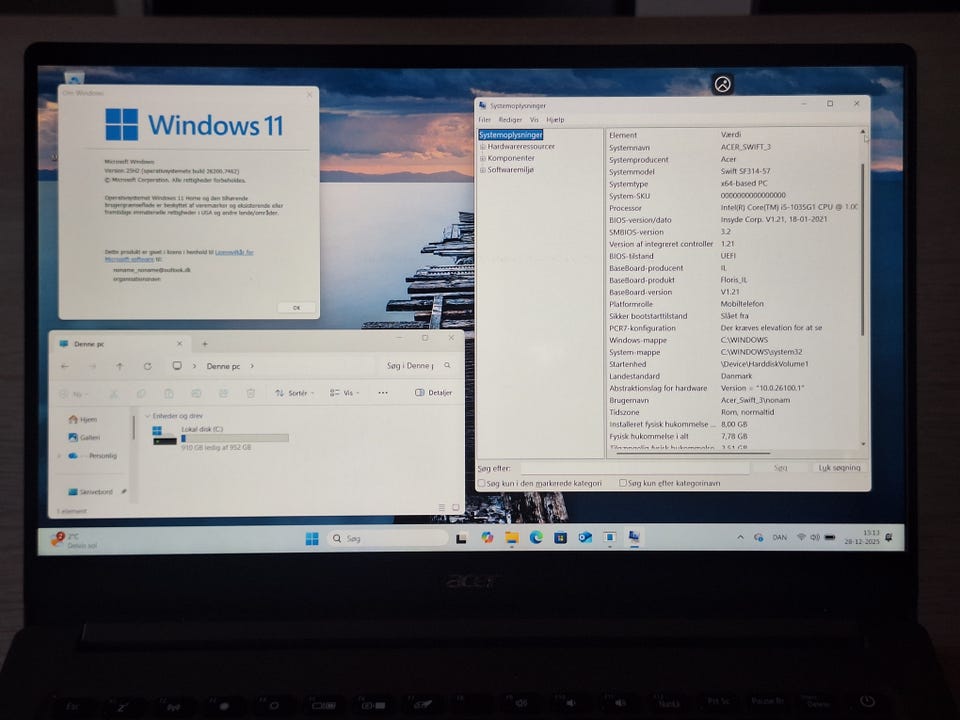
Task: Expand the Personlig OneDrive item in sidebar
Action: [x=59, y=456]
